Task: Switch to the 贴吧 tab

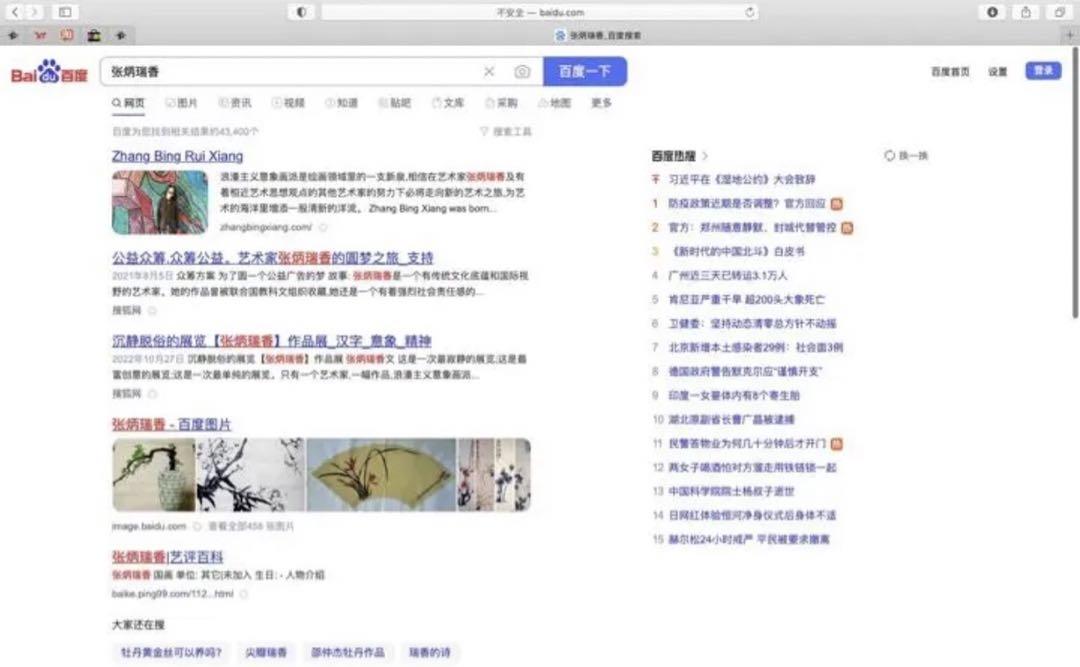Action: 395,103
